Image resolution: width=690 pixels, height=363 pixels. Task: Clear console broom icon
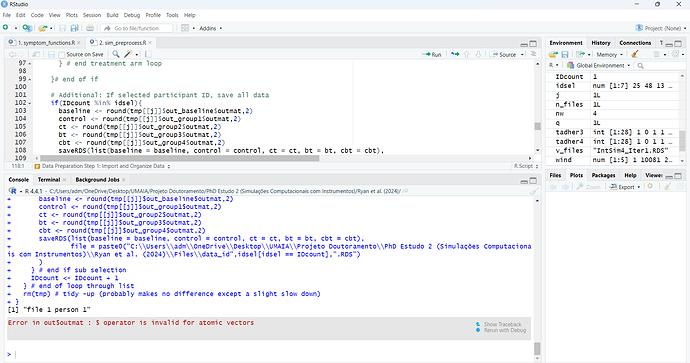point(533,191)
